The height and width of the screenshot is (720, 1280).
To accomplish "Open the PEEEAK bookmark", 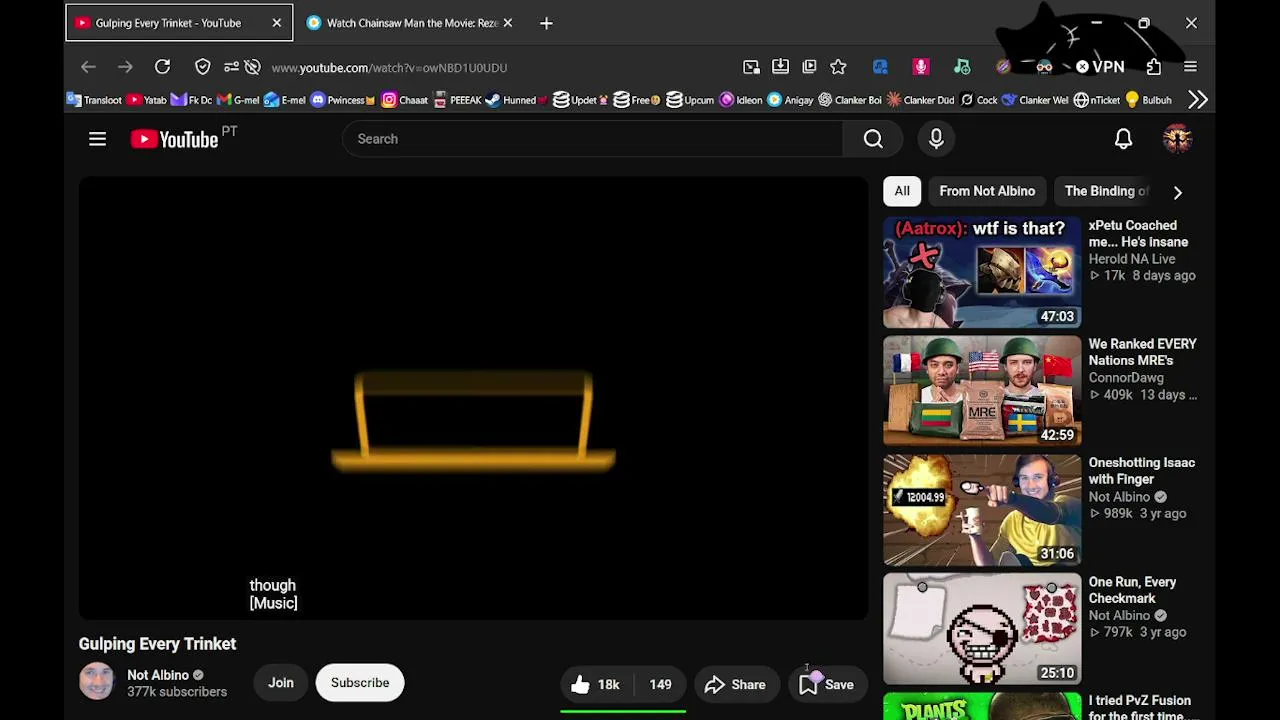I will 457,100.
